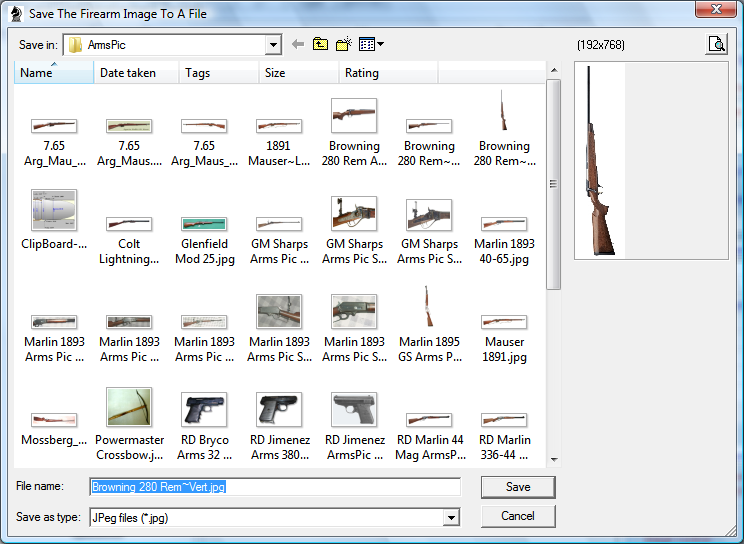Create a new folder
This screenshot has height=544, width=744.
tap(344, 44)
